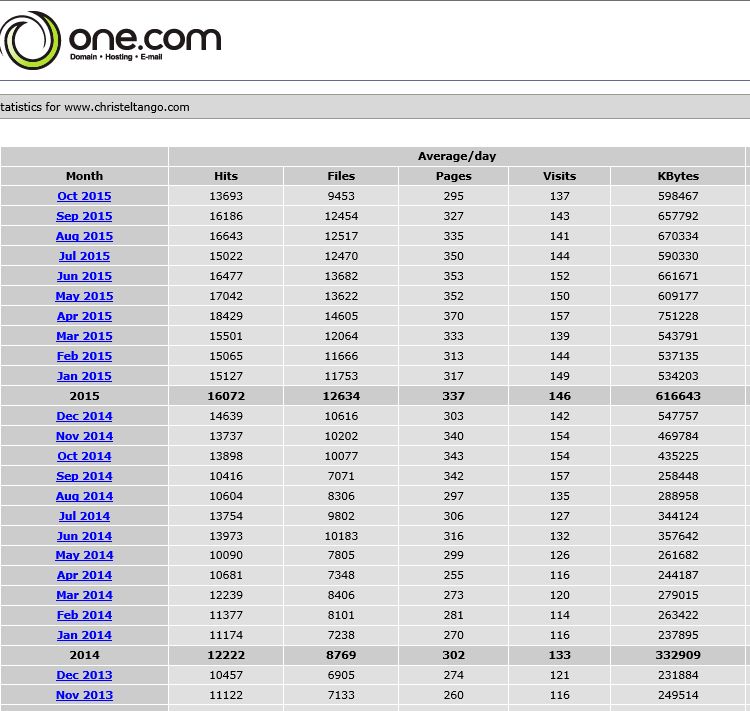Click the Files column header

(x=341, y=176)
